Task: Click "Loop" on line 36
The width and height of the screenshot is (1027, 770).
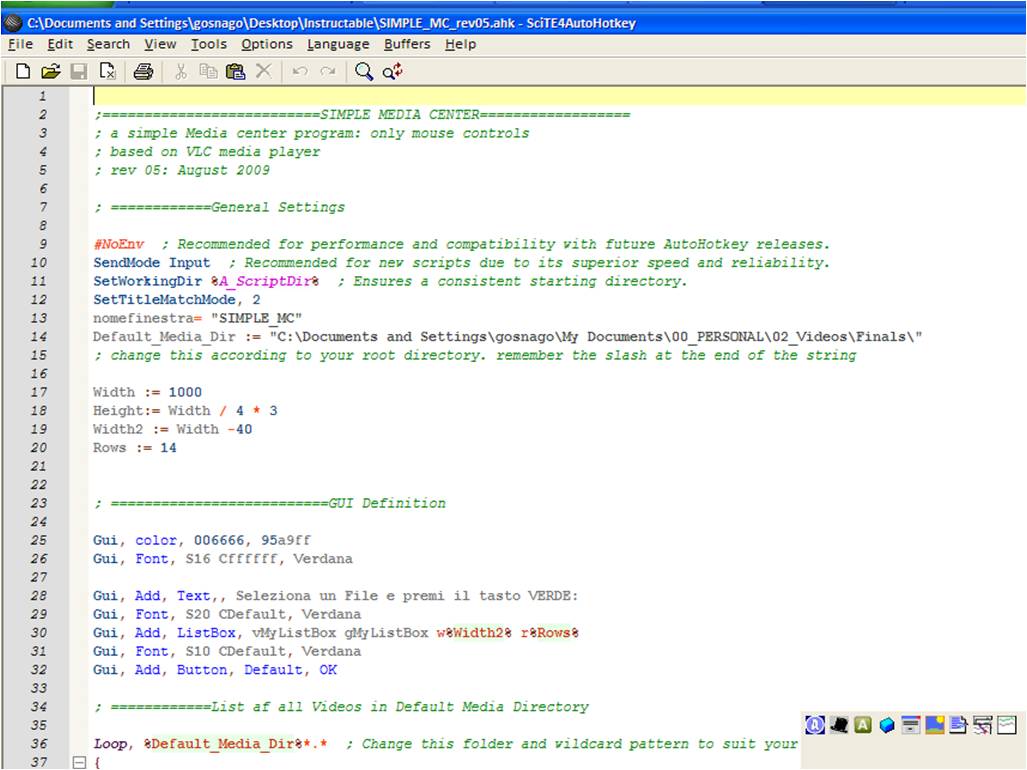Action: tap(110, 744)
